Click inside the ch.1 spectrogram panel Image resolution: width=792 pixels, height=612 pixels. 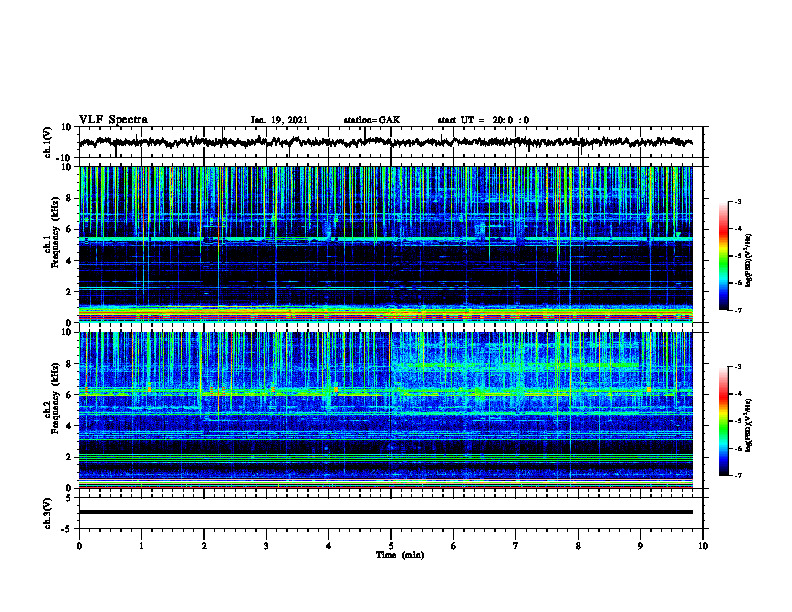pos(385,244)
